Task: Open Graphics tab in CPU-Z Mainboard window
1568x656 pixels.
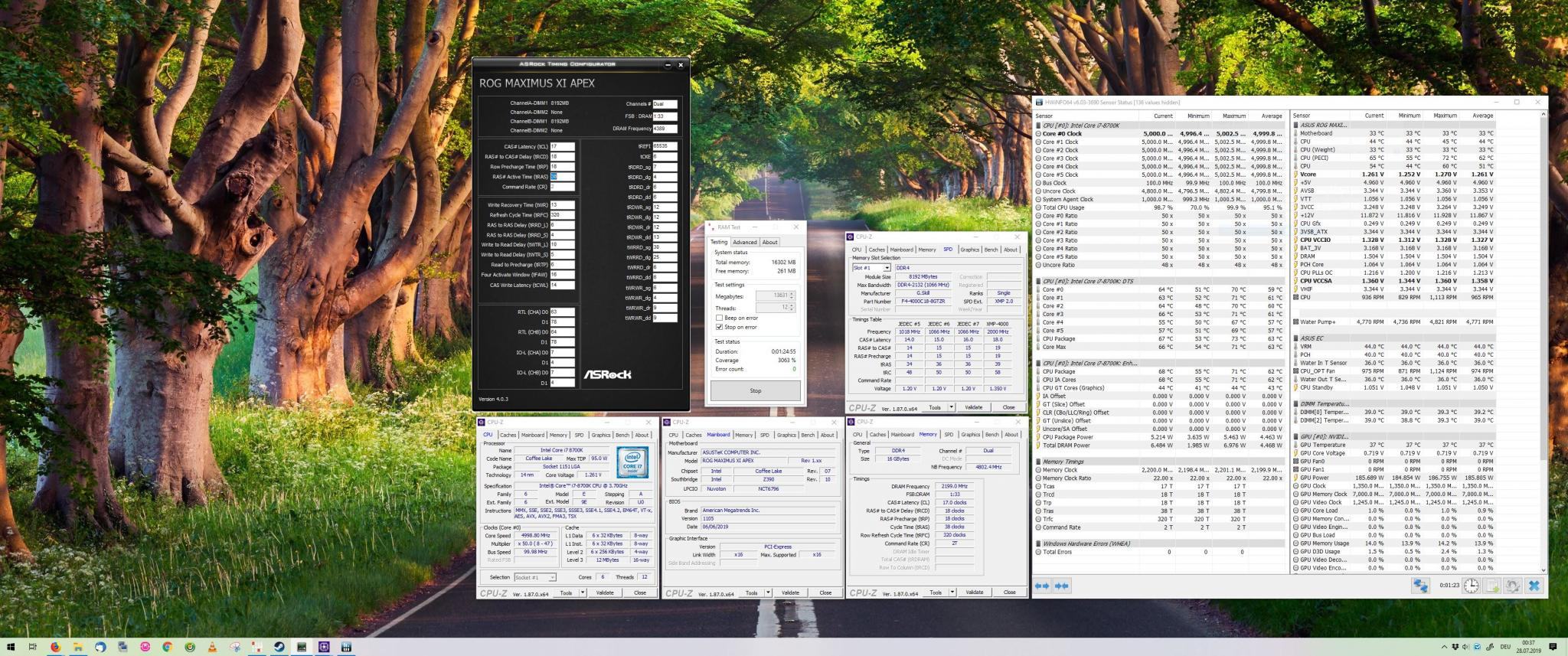Action: point(786,435)
